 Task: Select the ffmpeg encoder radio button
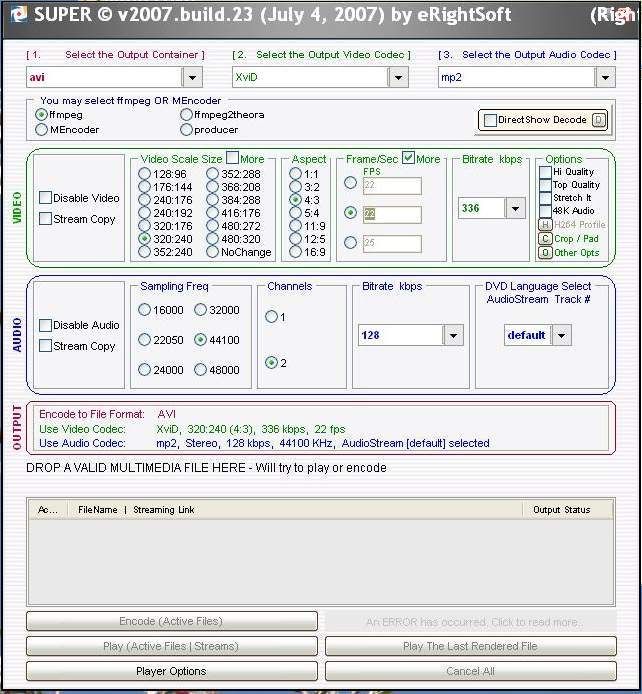pos(41,115)
